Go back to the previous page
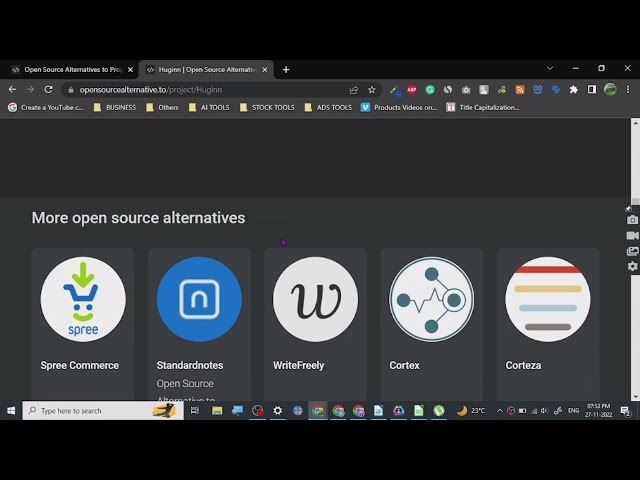 tap(12, 89)
